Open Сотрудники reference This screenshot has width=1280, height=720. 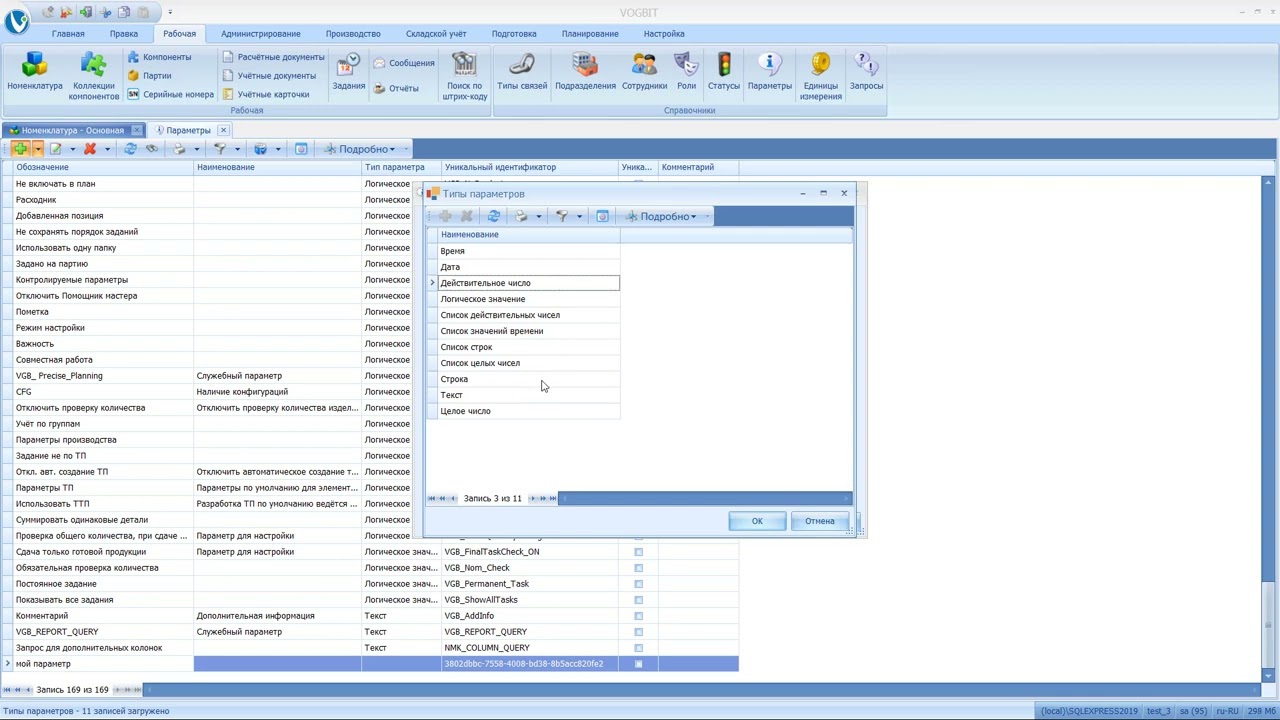(x=644, y=72)
